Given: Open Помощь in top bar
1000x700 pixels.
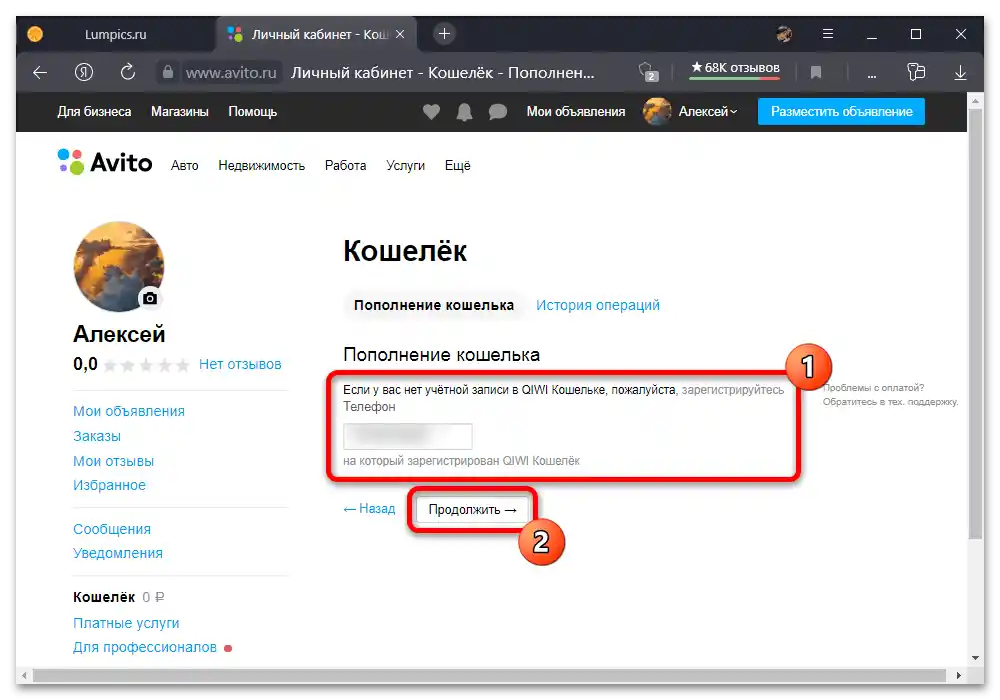Looking at the screenshot, I should click(x=253, y=112).
